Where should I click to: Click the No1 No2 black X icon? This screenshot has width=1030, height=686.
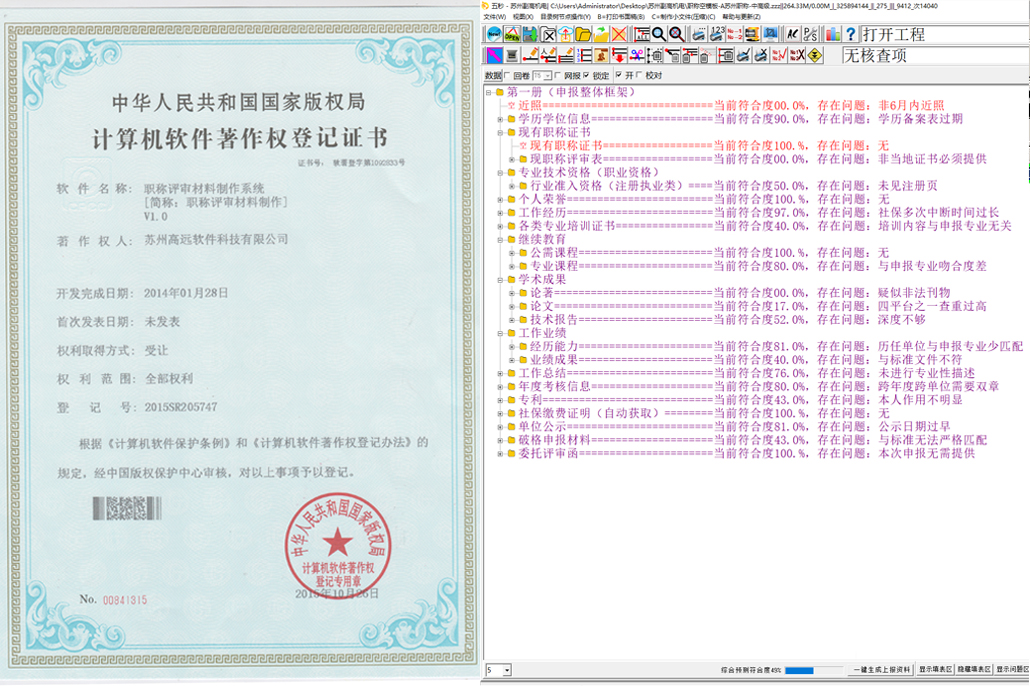(797, 55)
